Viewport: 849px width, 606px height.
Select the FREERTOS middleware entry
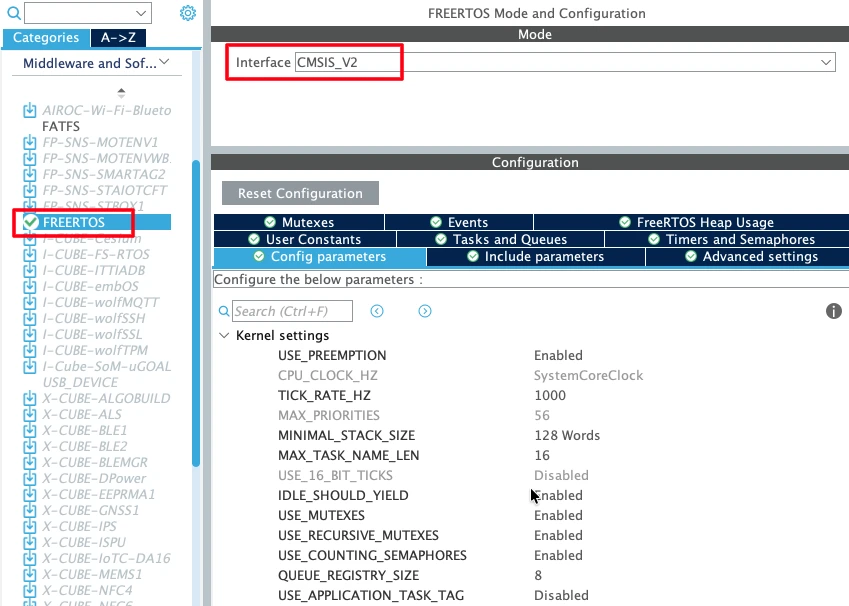point(76,222)
